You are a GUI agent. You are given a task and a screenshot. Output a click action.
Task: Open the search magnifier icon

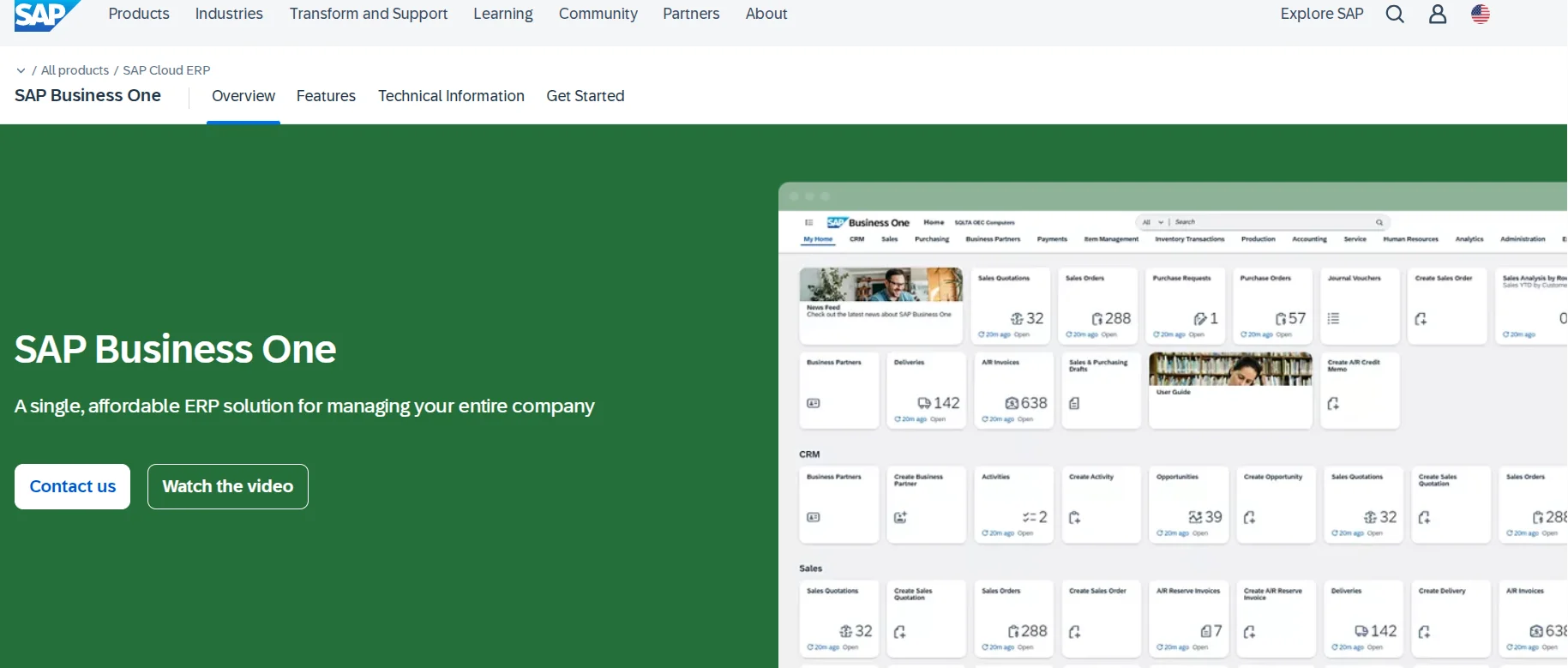pos(1395,15)
